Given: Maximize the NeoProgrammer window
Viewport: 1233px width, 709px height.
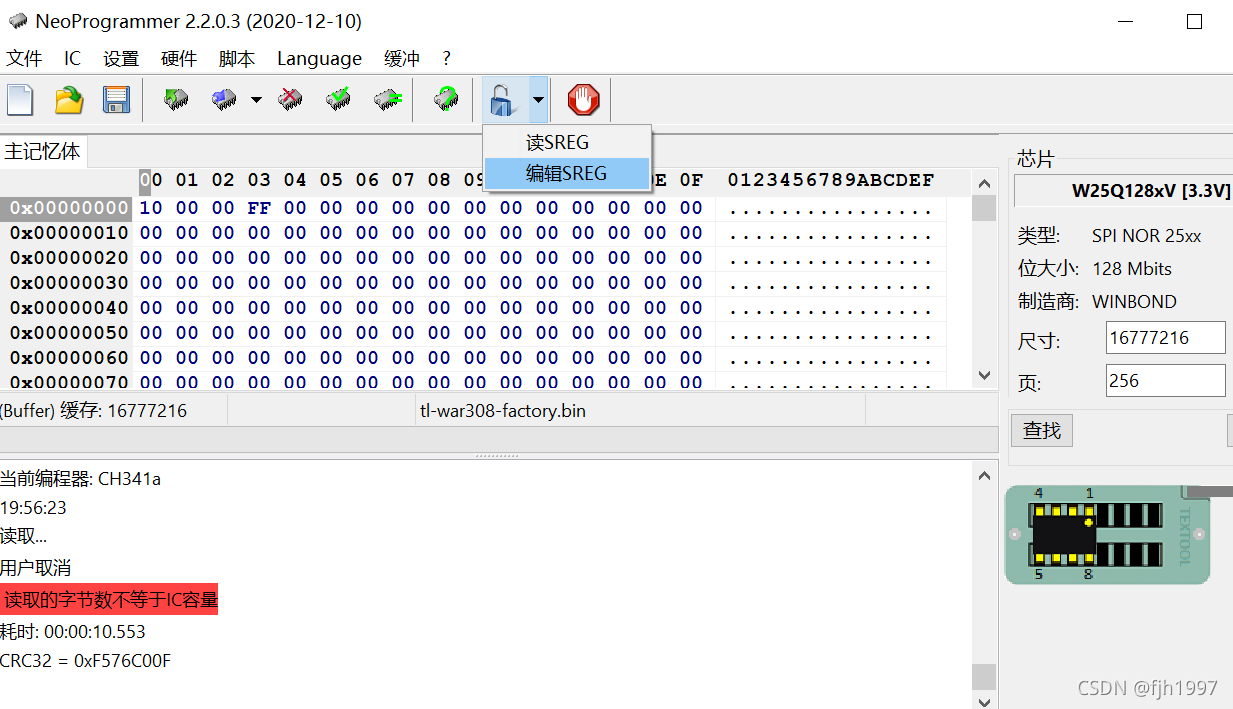Looking at the screenshot, I should point(1194,21).
